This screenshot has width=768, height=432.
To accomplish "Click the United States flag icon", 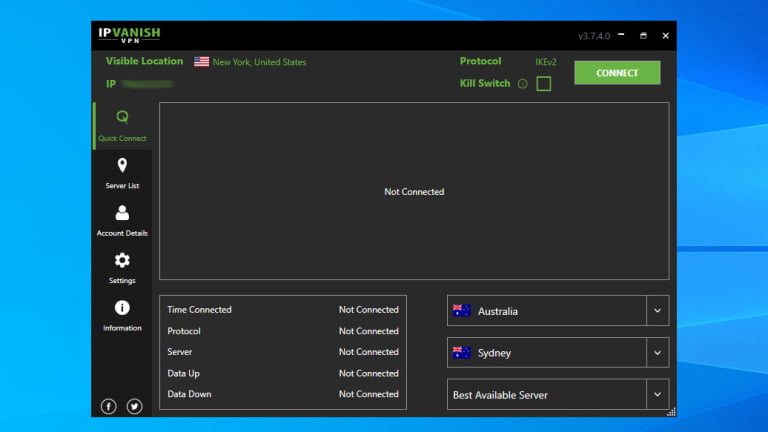I will click(201, 62).
